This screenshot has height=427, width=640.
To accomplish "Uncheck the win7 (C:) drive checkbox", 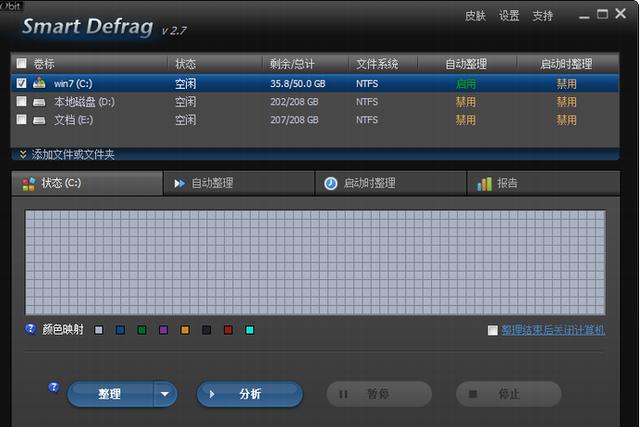I will click(21, 83).
